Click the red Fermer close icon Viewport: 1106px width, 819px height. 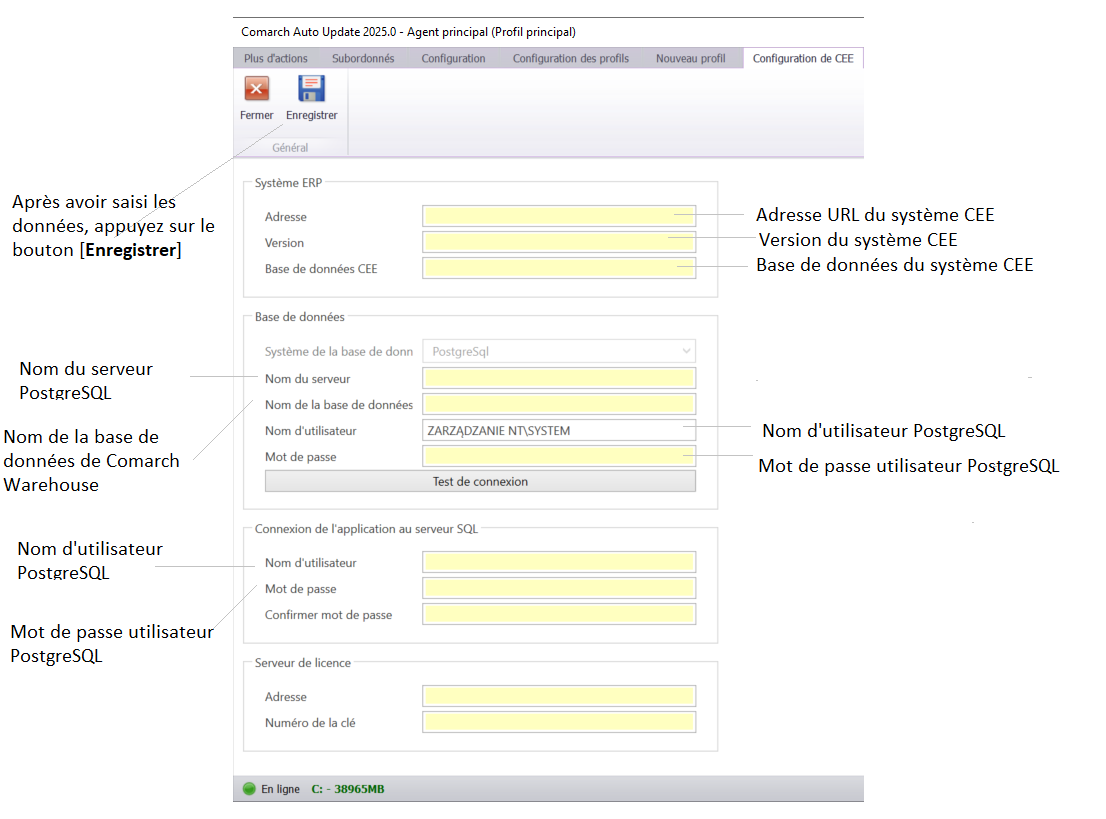pyautogui.click(x=257, y=89)
